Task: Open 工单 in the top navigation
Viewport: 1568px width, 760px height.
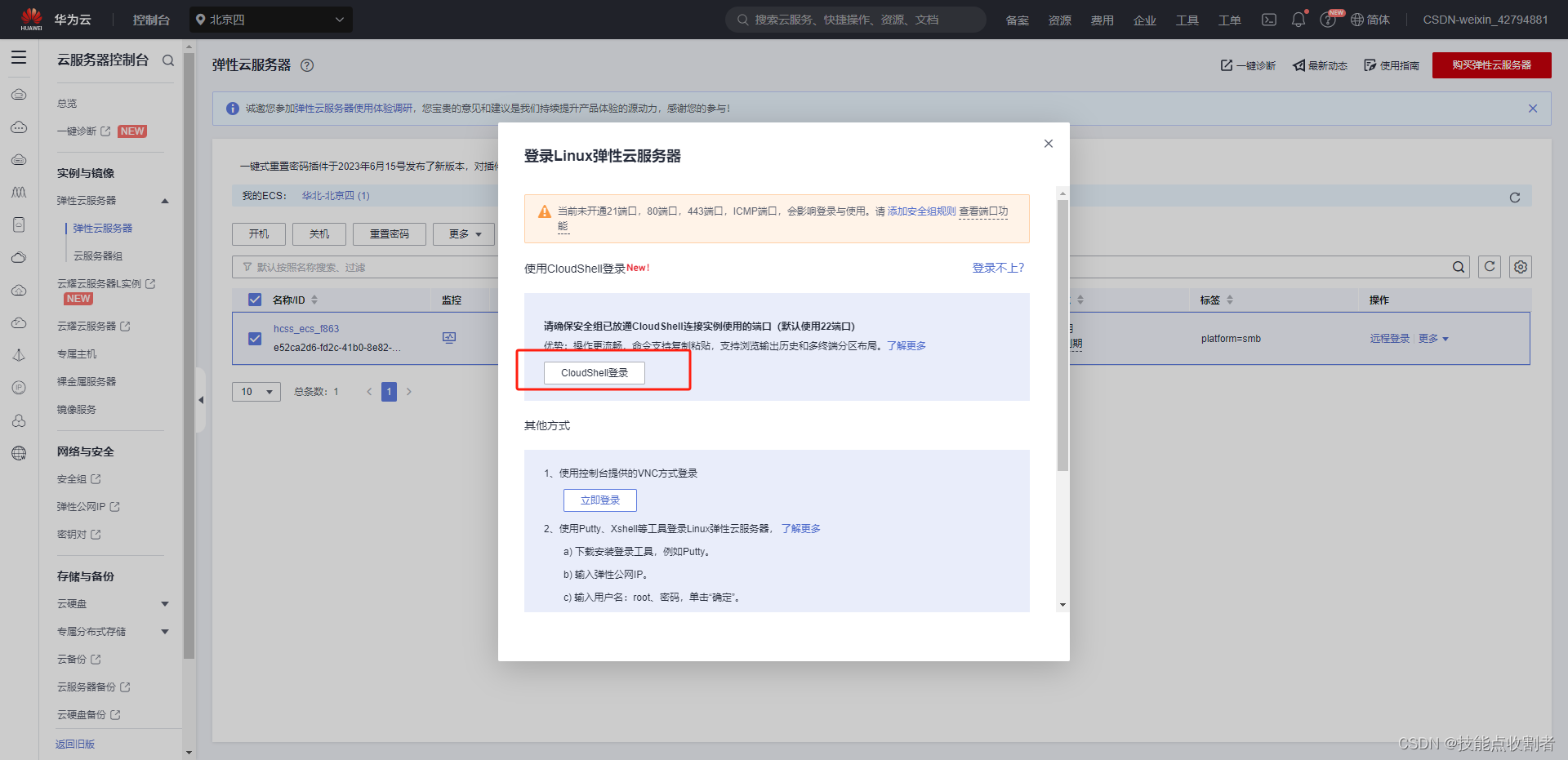Action: coord(1230,20)
